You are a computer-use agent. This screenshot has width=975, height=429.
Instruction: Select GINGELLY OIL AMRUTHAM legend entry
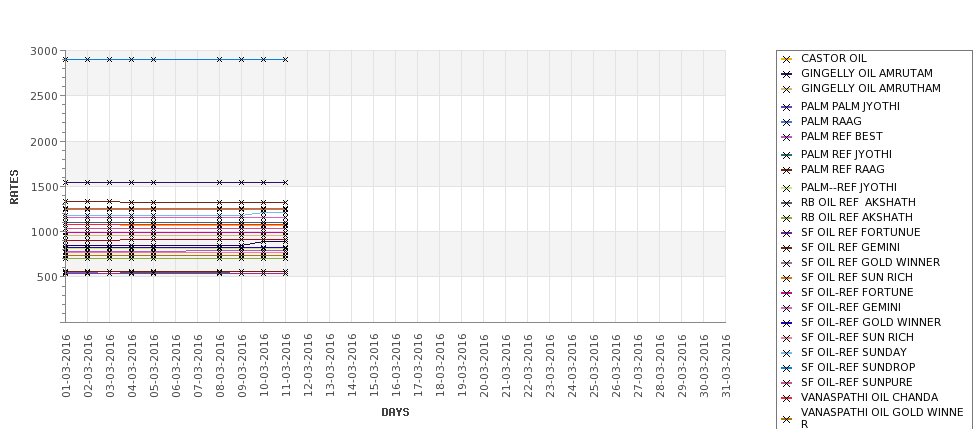click(x=871, y=88)
